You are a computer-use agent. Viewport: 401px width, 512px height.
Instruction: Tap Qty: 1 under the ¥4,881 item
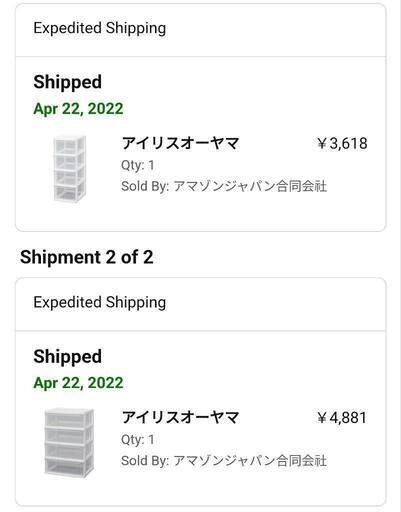click(x=138, y=440)
